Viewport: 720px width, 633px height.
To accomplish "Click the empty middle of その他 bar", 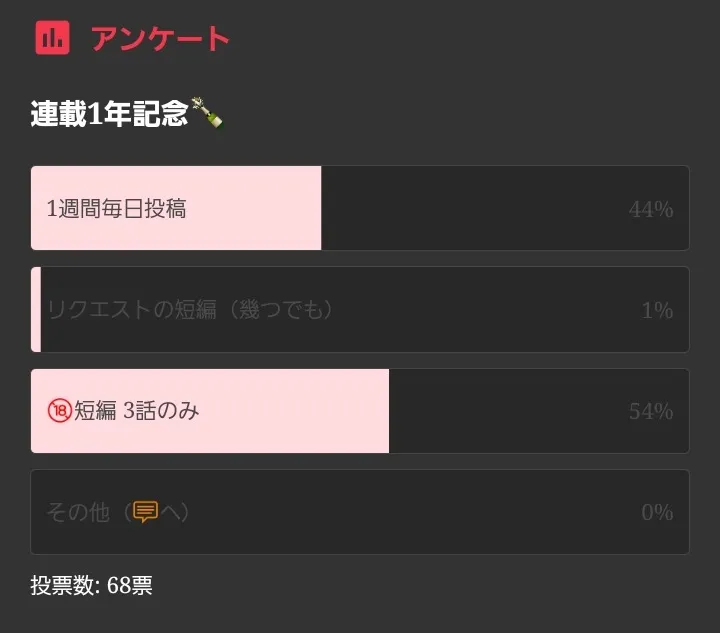I will [400, 512].
